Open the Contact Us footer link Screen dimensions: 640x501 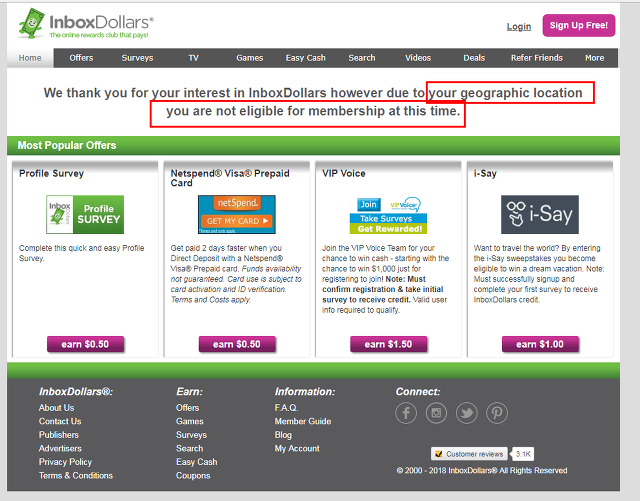pos(60,421)
